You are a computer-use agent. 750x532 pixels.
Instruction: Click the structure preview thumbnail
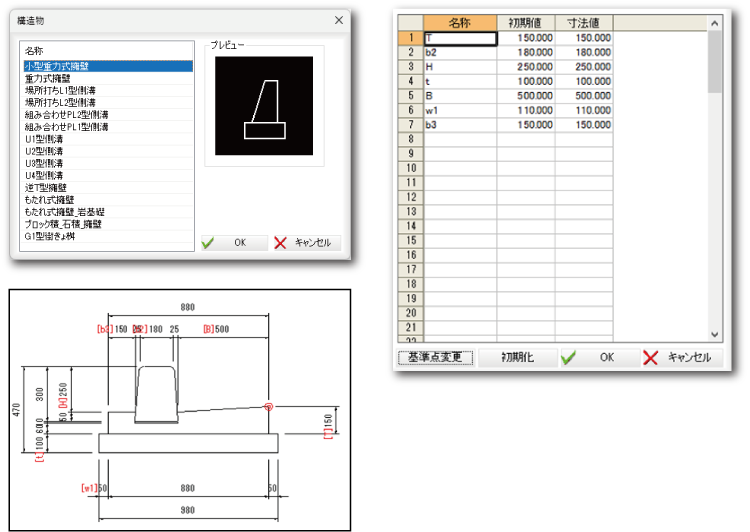tap(264, 106)
